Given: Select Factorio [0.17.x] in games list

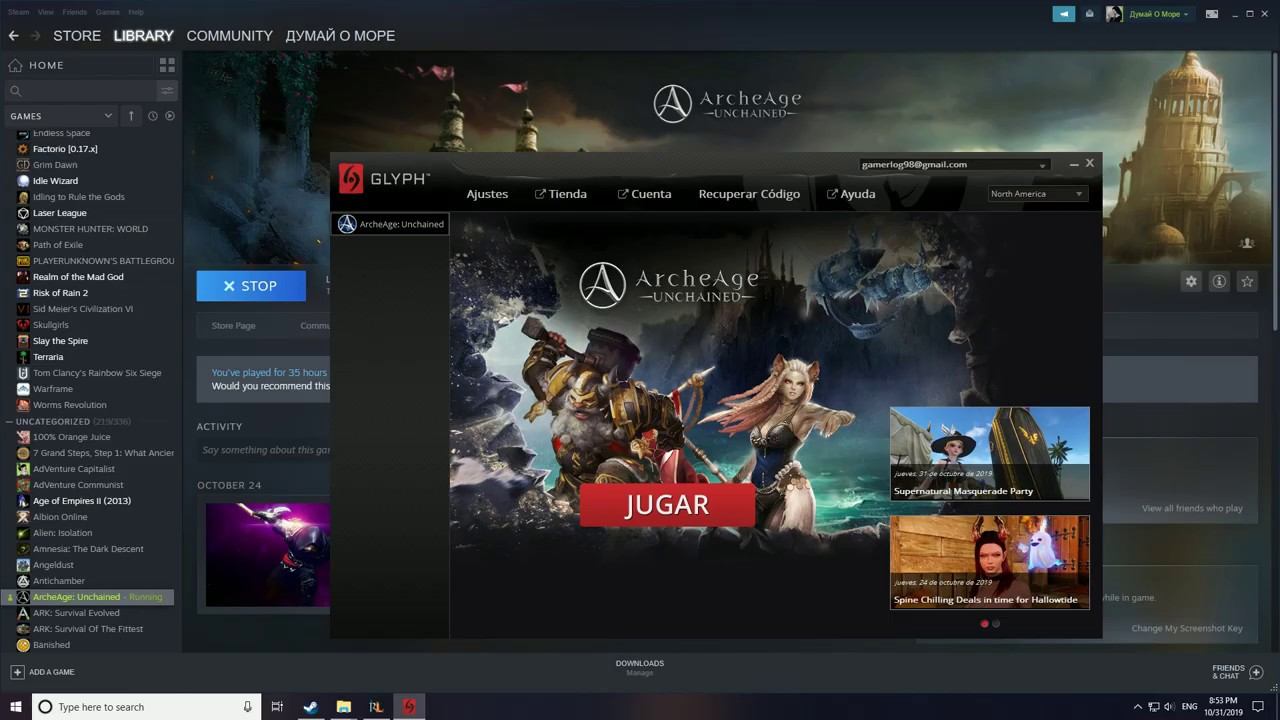Looking at the screenshot, I should tap(65, 149).
